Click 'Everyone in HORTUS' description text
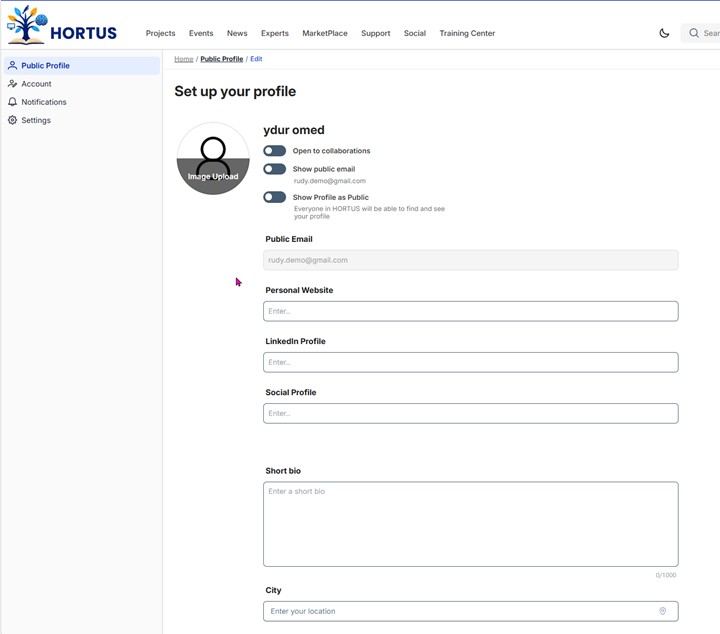 point(369,212)
